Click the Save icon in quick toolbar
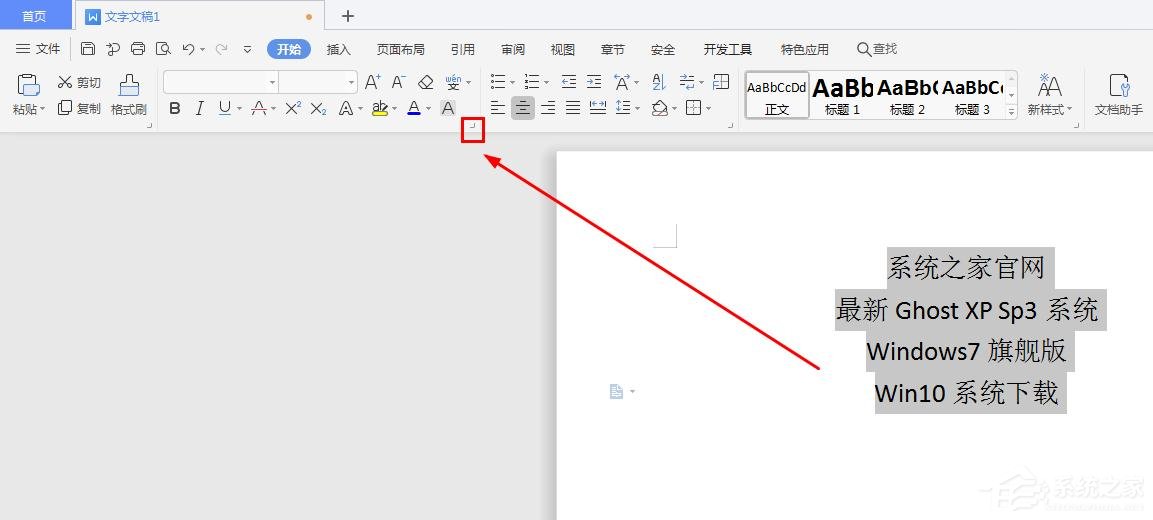 pos(88,49)
